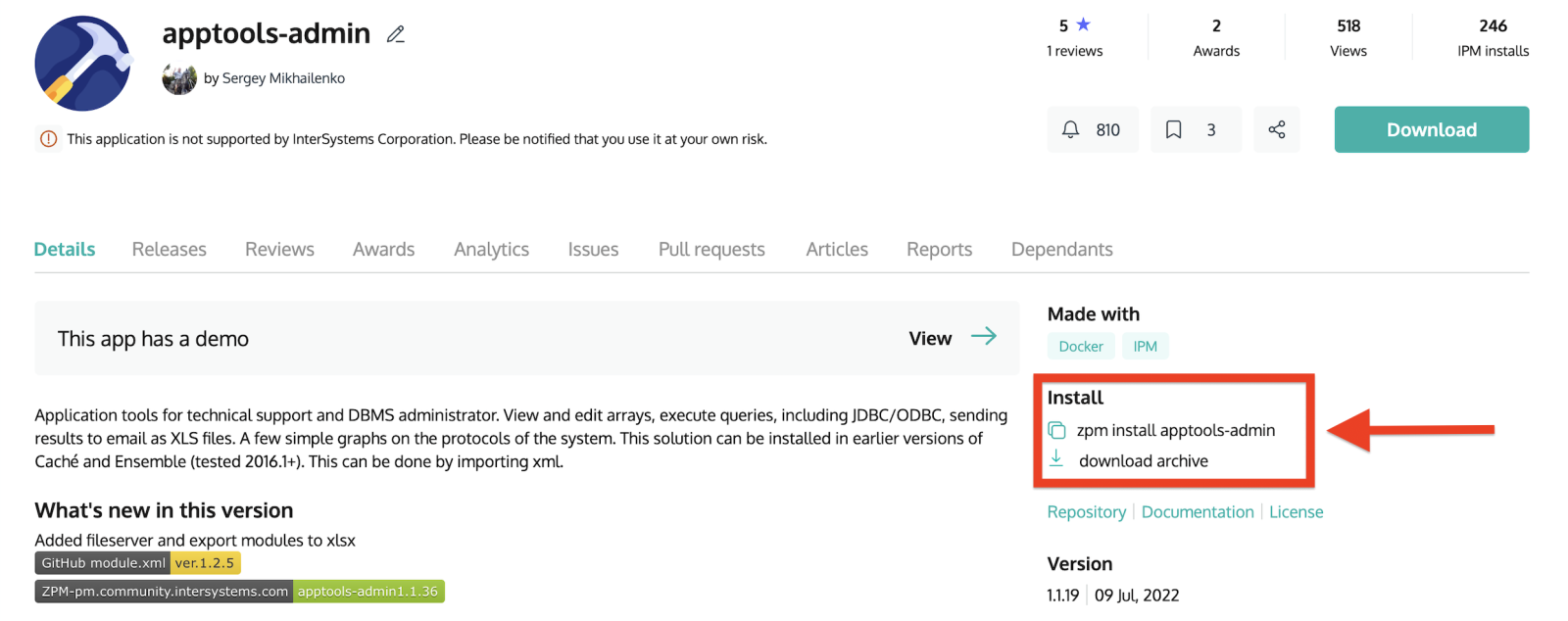Open the License link
1568x621 pixels.
pyautogui.click(x=1296, y=511)
